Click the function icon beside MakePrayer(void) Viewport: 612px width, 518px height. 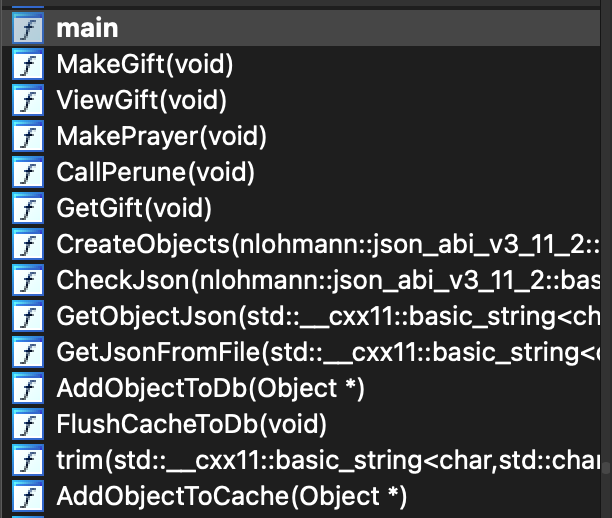pos(28,135)
